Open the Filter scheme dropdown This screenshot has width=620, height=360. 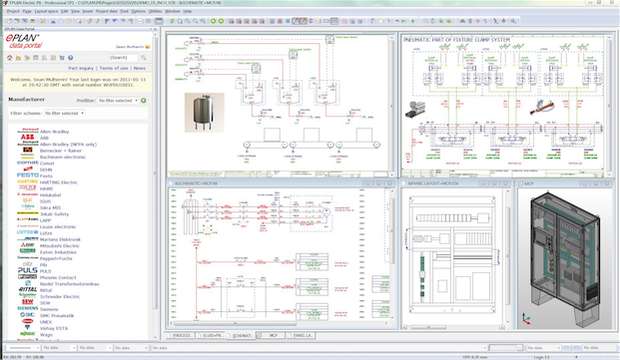click(x=64, y=113)
